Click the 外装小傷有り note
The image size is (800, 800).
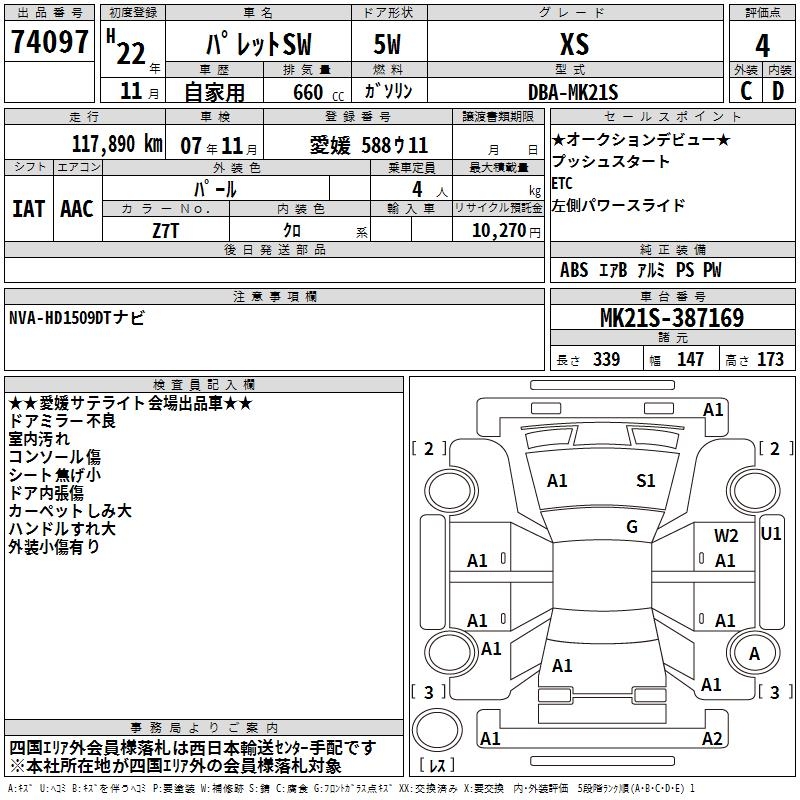click(x=54, y=546)
